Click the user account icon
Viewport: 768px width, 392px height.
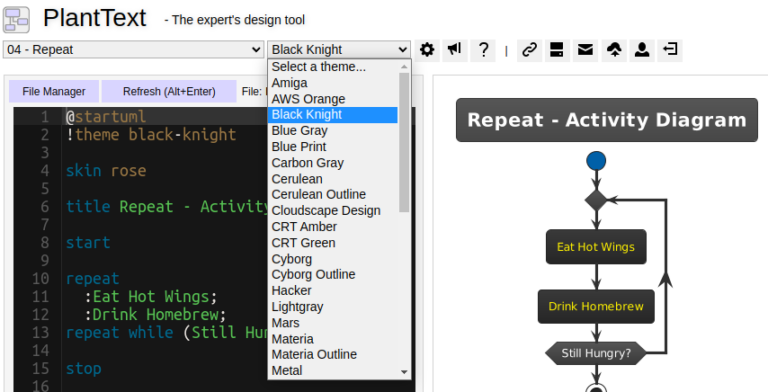(x=642, y=50)
